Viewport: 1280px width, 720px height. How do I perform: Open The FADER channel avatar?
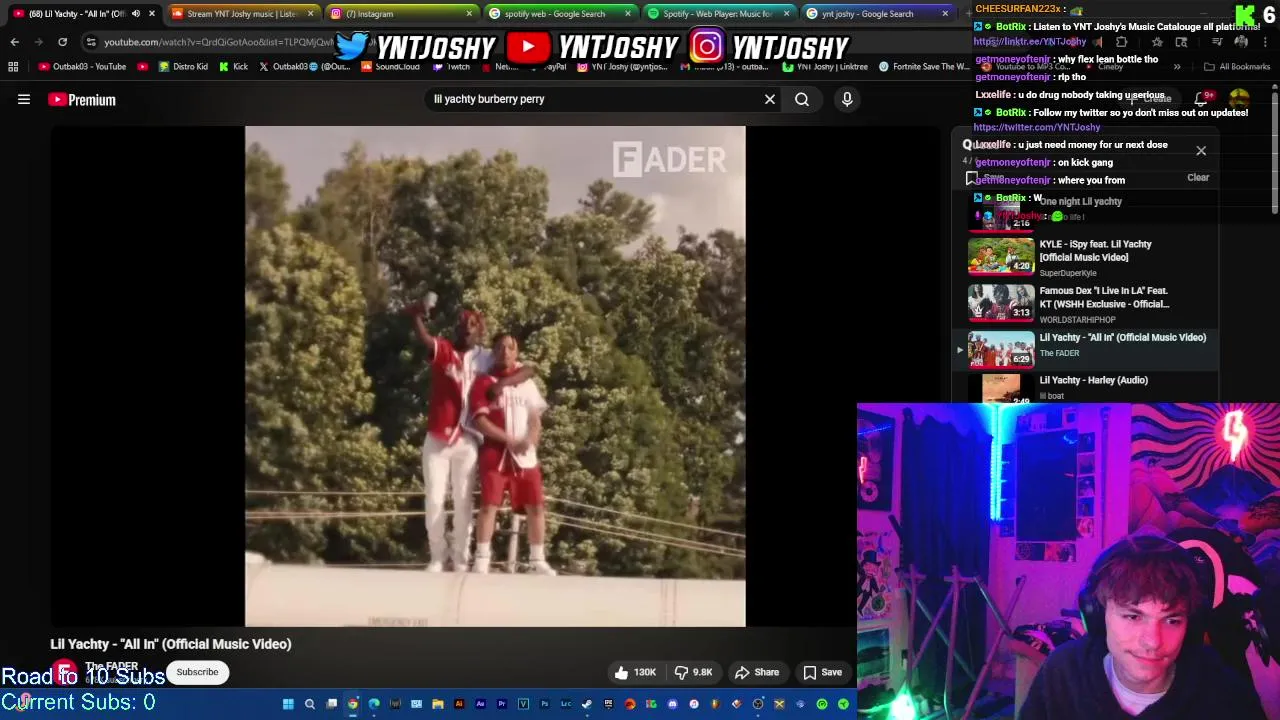tap(64, 671)
